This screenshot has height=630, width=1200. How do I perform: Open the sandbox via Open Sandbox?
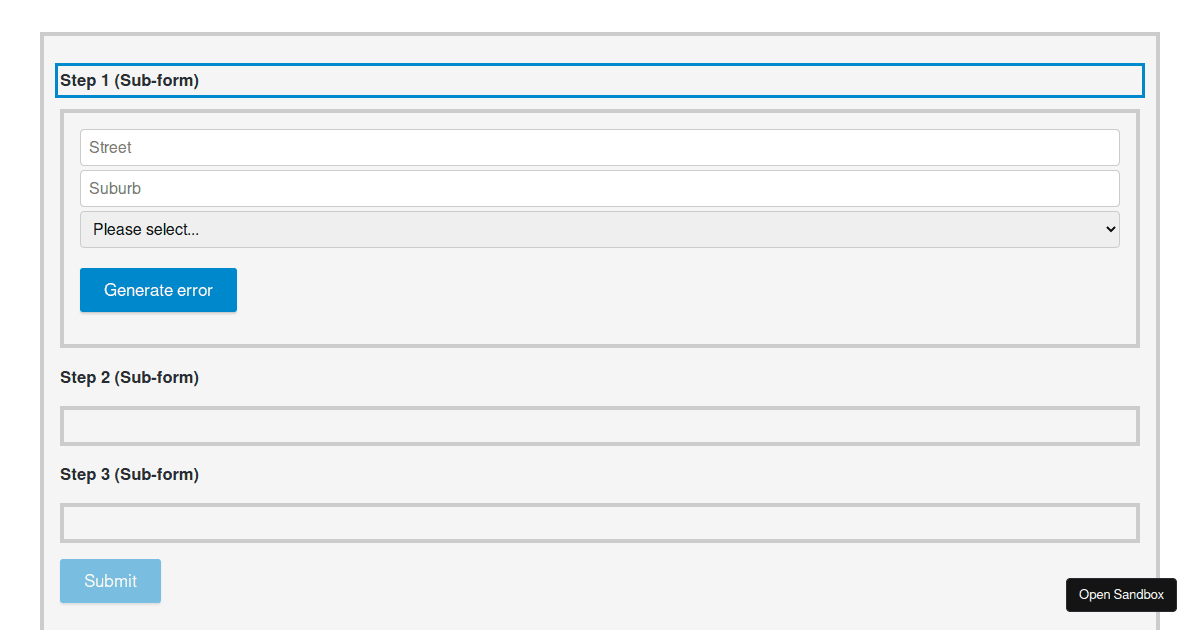[x=1121, y=594]
